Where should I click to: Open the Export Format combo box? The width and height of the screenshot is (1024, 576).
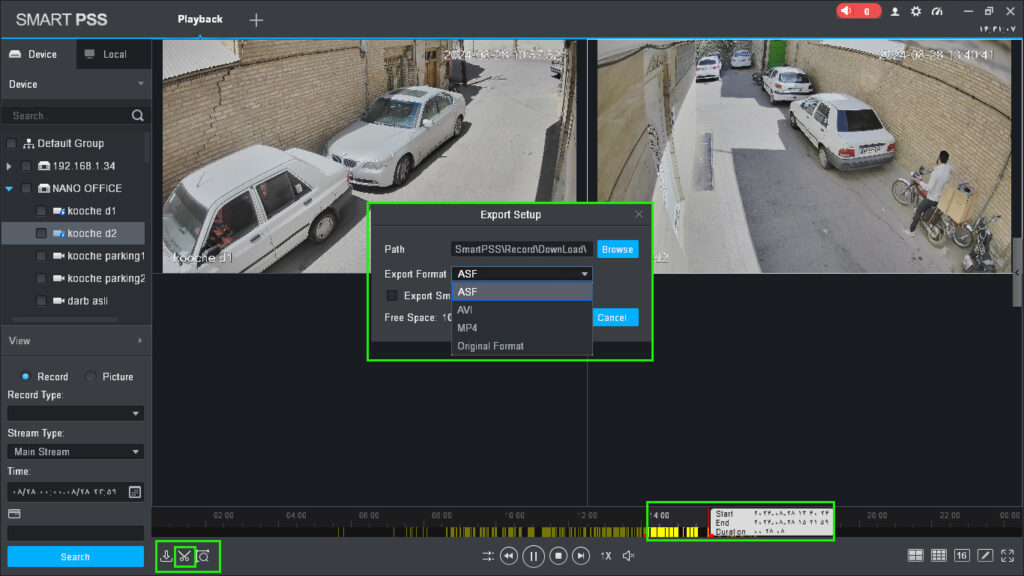[522, 274]
